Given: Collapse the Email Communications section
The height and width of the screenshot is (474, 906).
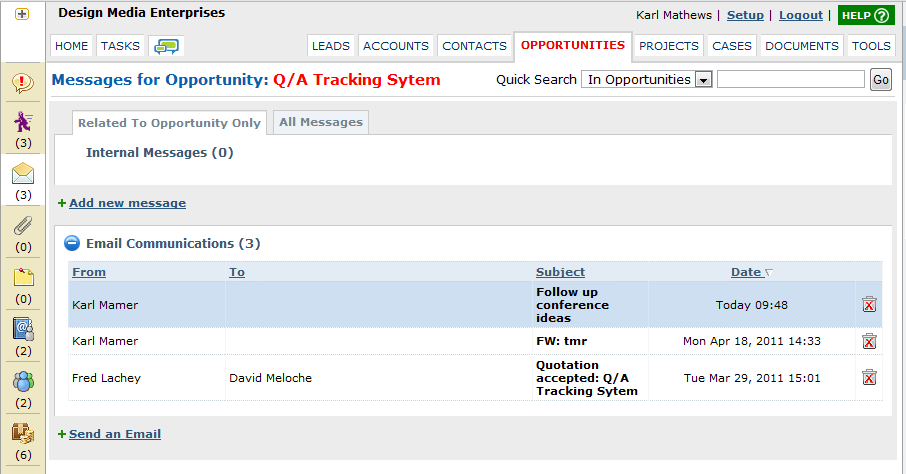Looking at the screenshot, I should pos(72,243).
